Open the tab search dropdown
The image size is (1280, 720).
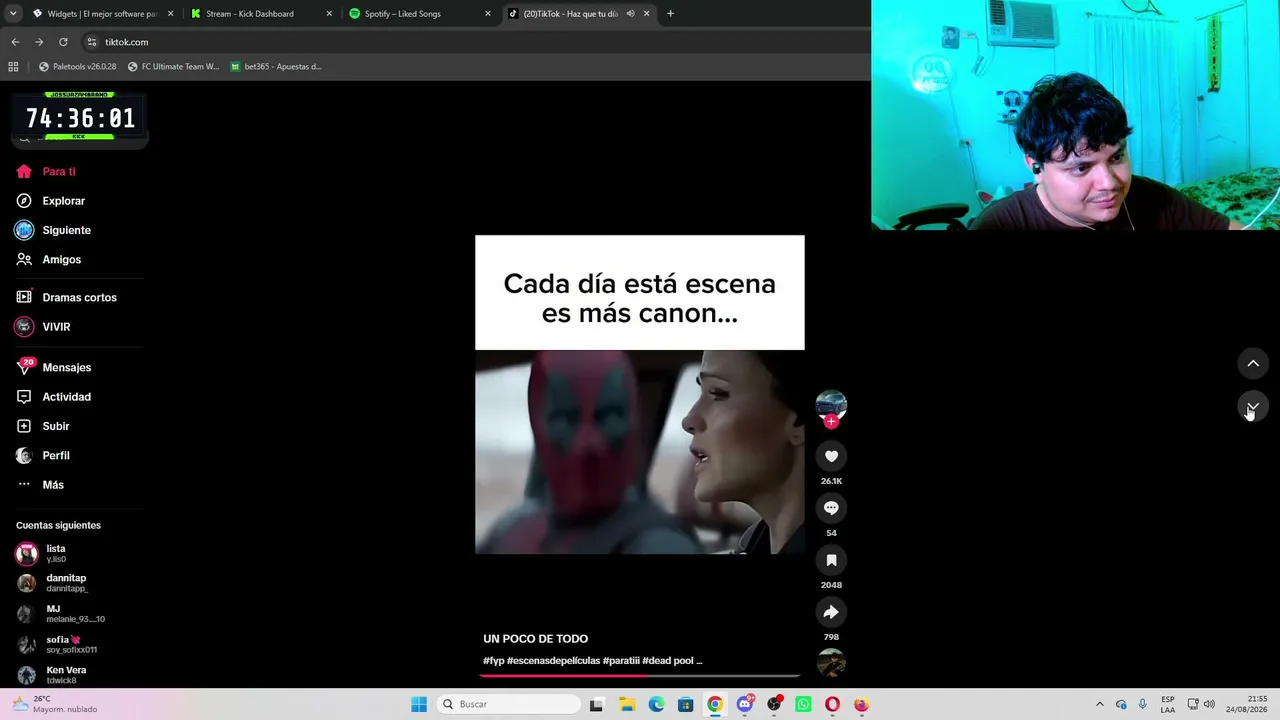click(x=13, y=14)
